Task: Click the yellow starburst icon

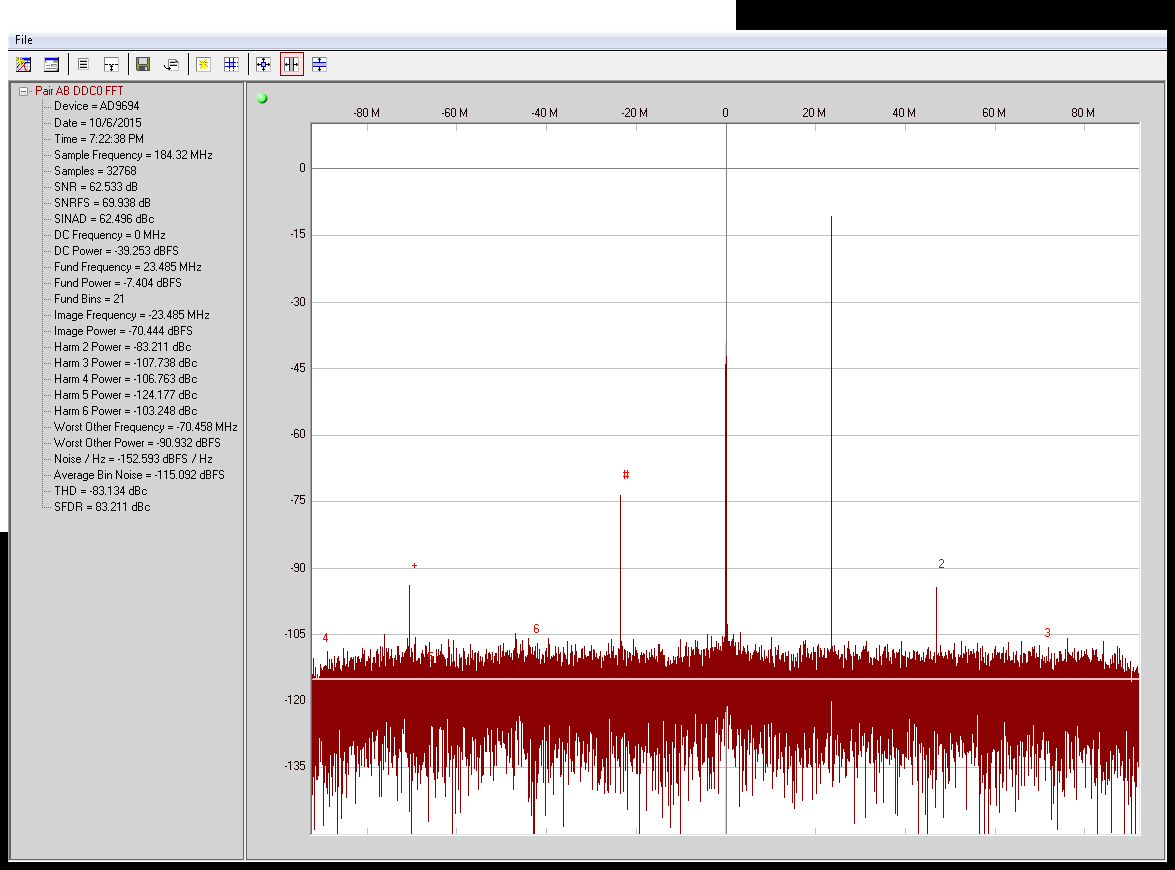Action: click(203, 64)
